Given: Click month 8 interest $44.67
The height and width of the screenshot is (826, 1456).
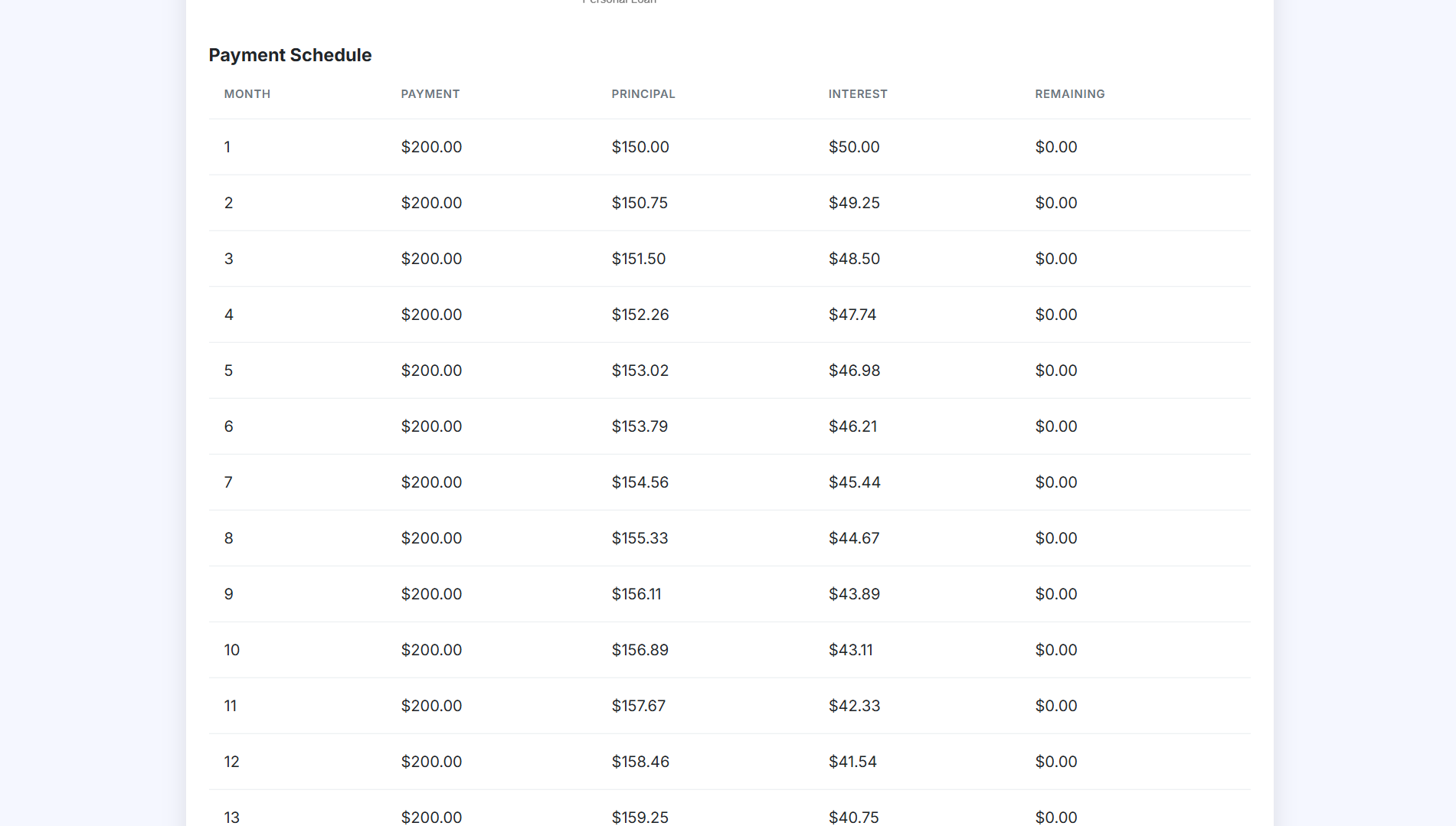Looking at the screenshot, I should tap(853, 538).
